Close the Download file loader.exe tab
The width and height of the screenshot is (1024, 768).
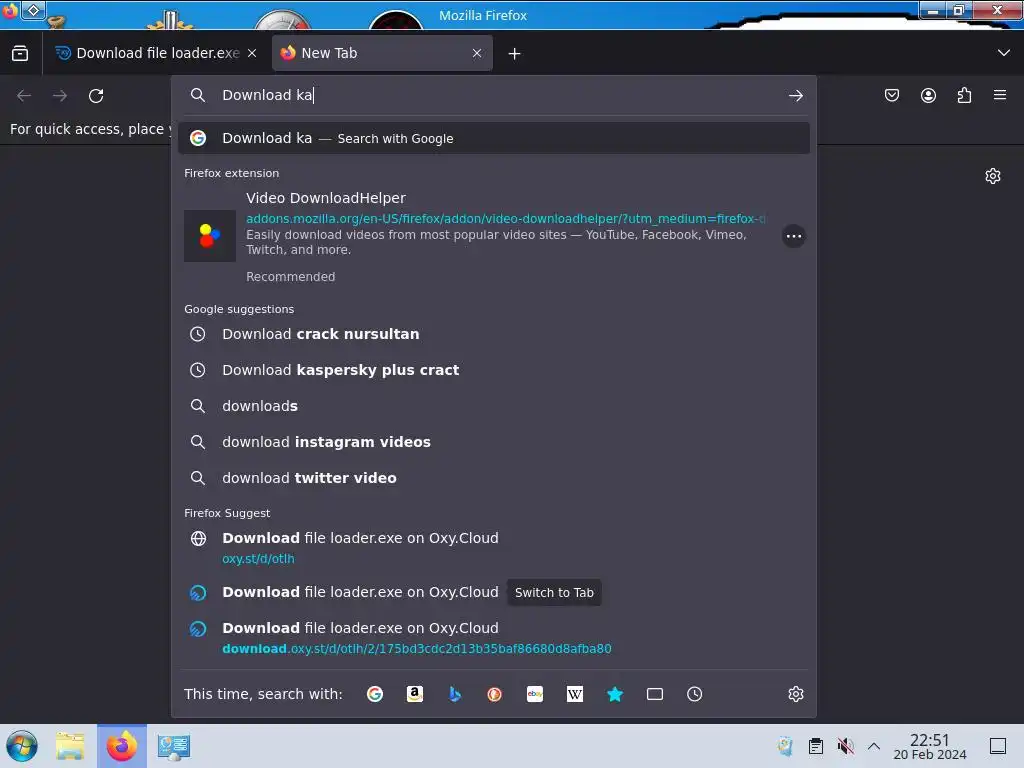pyautogui.click(x=252, y=54)
